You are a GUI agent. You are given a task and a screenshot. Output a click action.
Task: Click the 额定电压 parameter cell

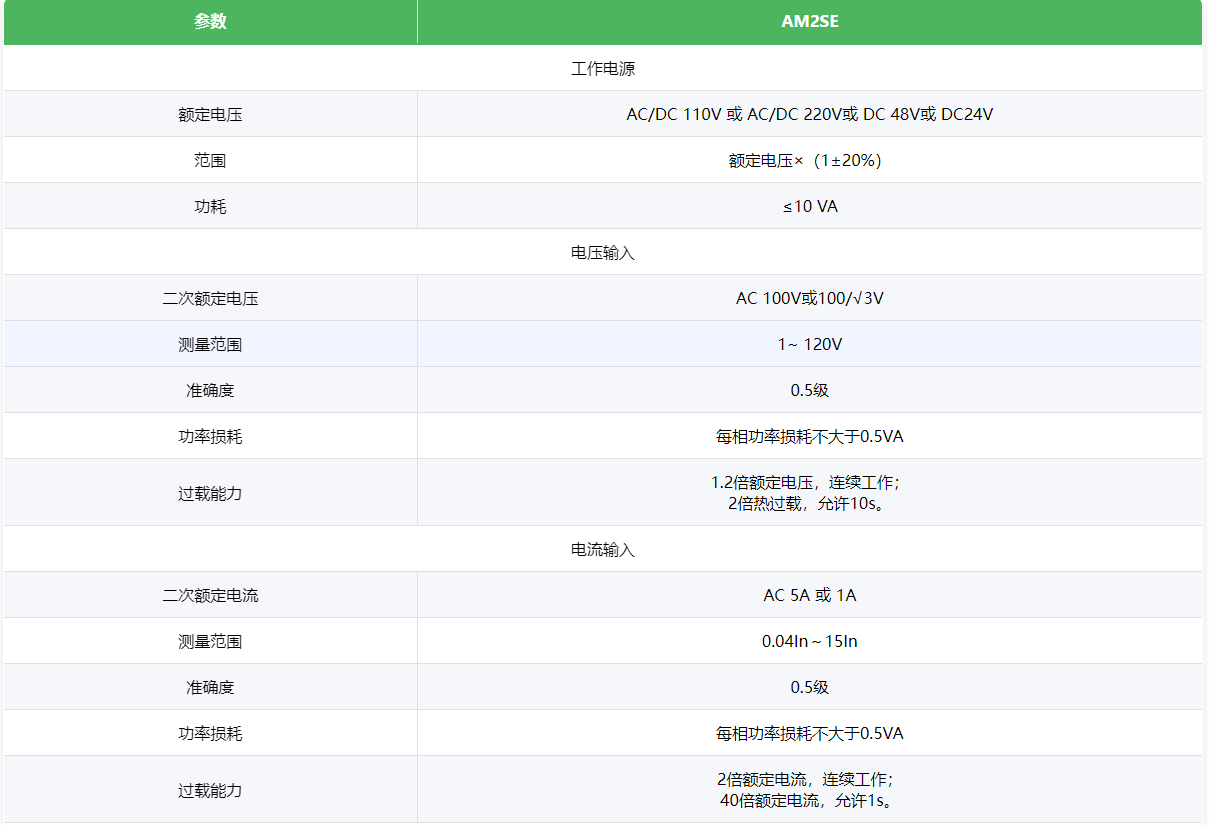[x=210, y=114]
